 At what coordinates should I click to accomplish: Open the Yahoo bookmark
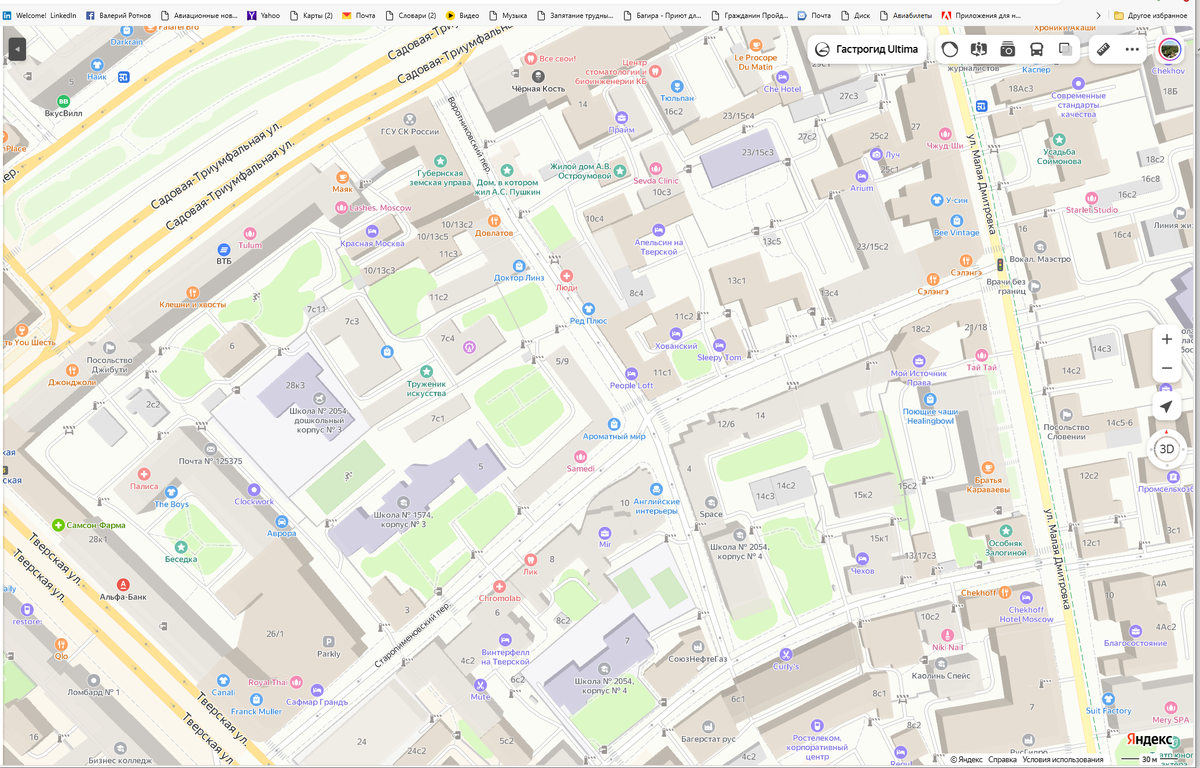point(263,15)
